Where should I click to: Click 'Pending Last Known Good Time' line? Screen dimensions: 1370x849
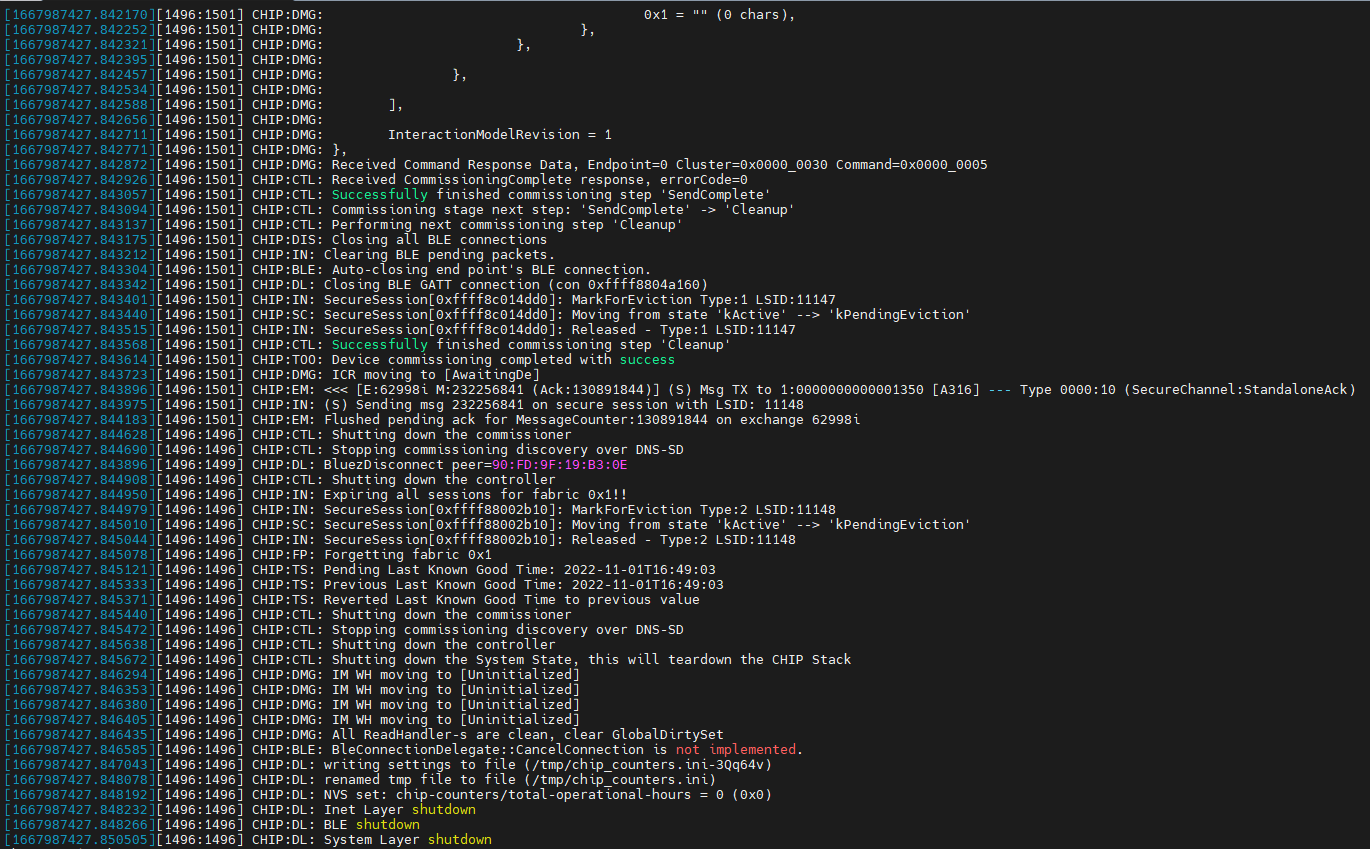pyautogui.click(x=360, y=570)
